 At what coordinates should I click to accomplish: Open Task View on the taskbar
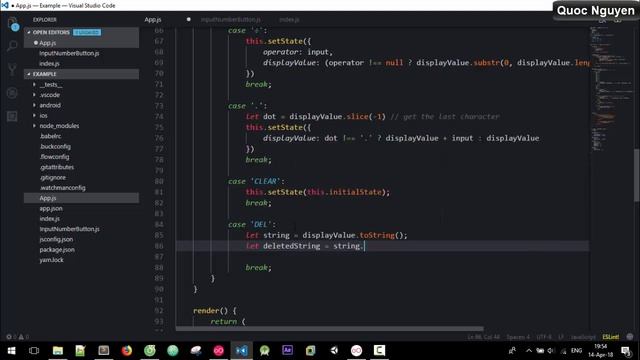[34, 351]
